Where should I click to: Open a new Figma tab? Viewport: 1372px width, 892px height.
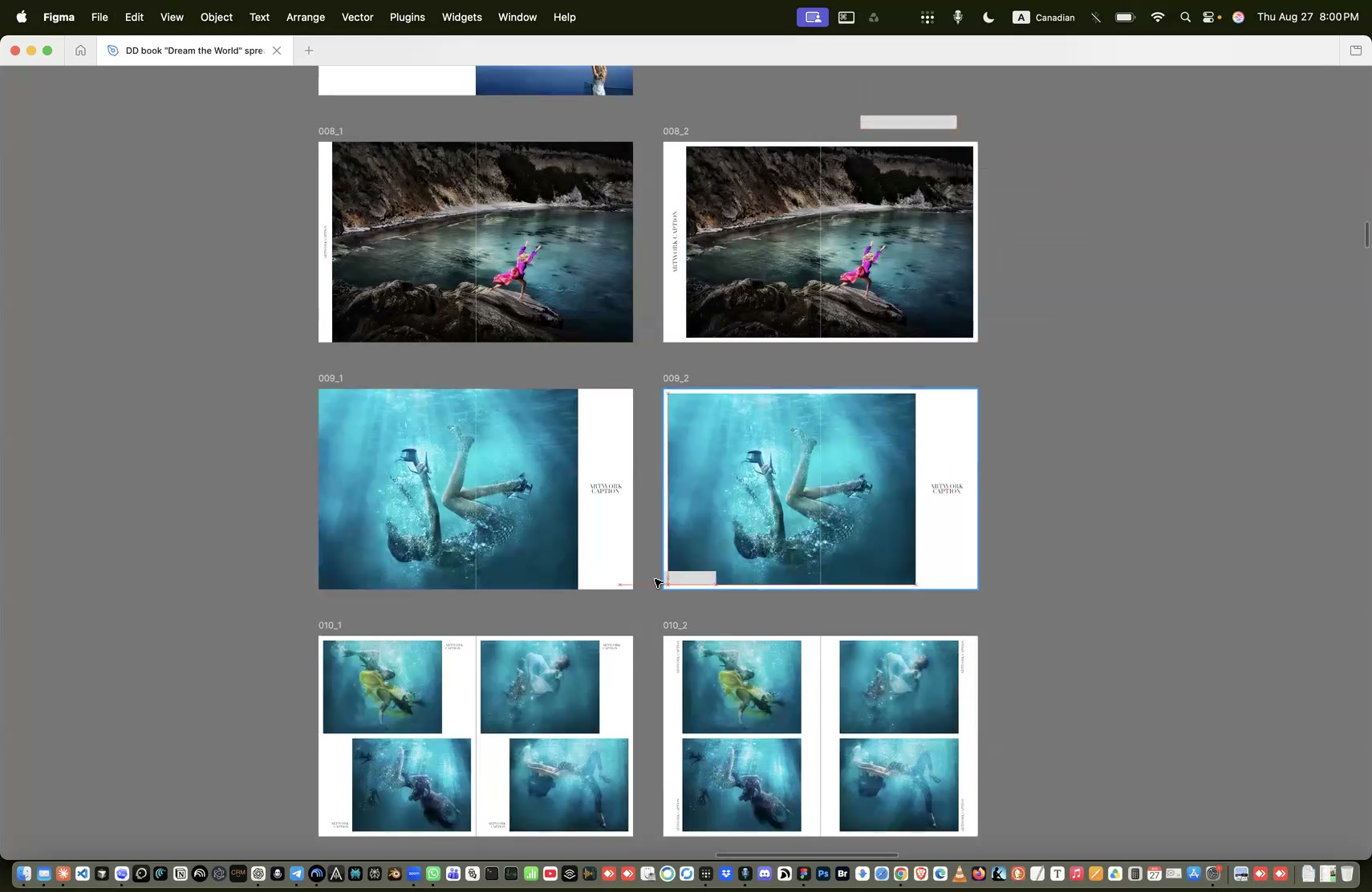pos(309,51)
